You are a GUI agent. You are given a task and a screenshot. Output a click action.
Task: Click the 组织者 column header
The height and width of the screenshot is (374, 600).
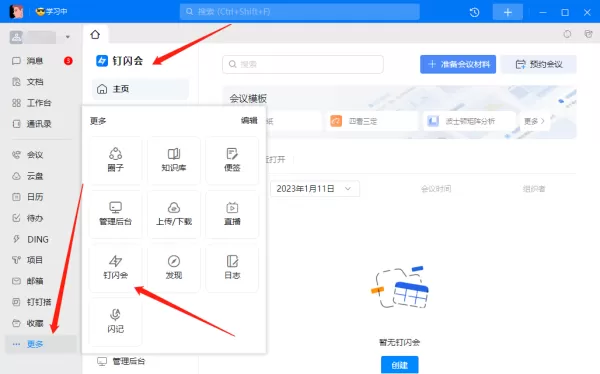click(534, 189)
